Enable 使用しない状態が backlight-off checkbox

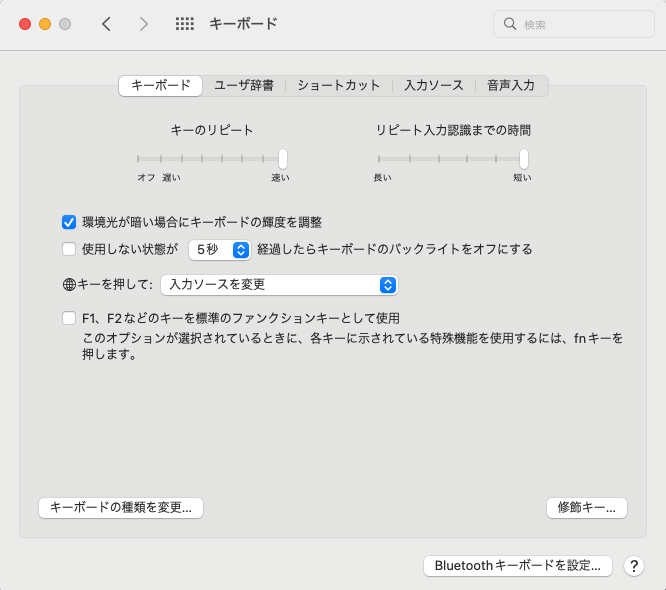(x=69, y=249)
